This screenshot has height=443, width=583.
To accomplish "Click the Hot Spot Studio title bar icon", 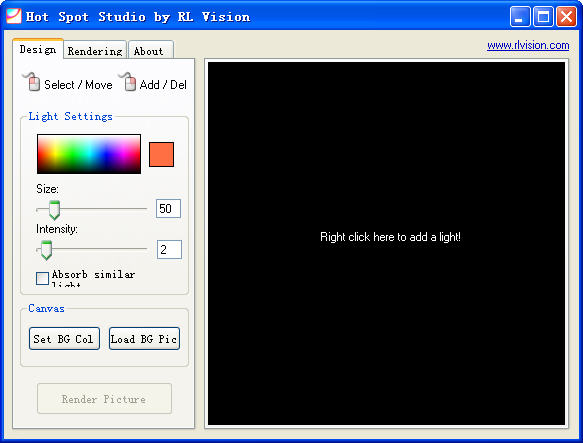I will pos(14,16).
